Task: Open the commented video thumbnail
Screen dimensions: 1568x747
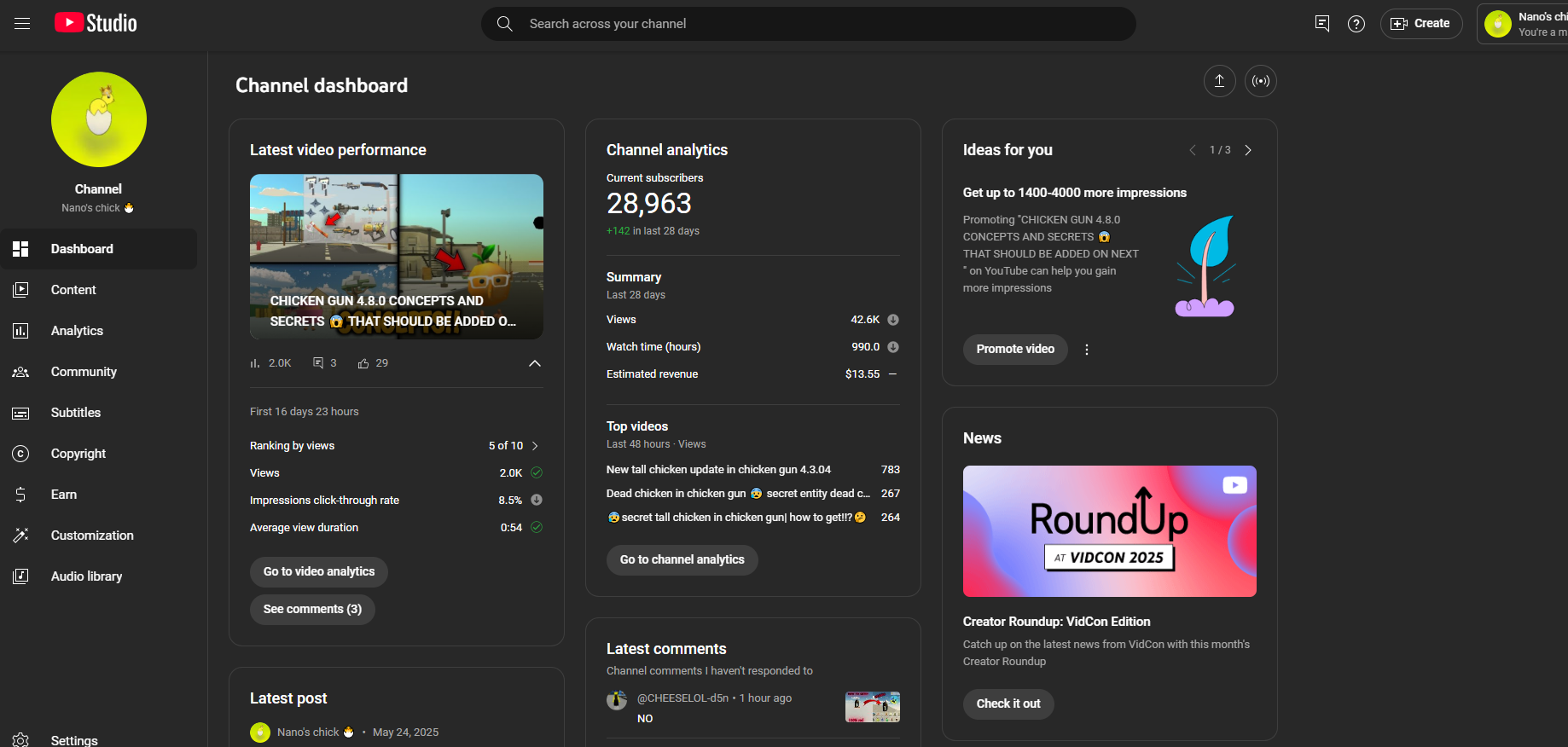Action: coord(873,707)
